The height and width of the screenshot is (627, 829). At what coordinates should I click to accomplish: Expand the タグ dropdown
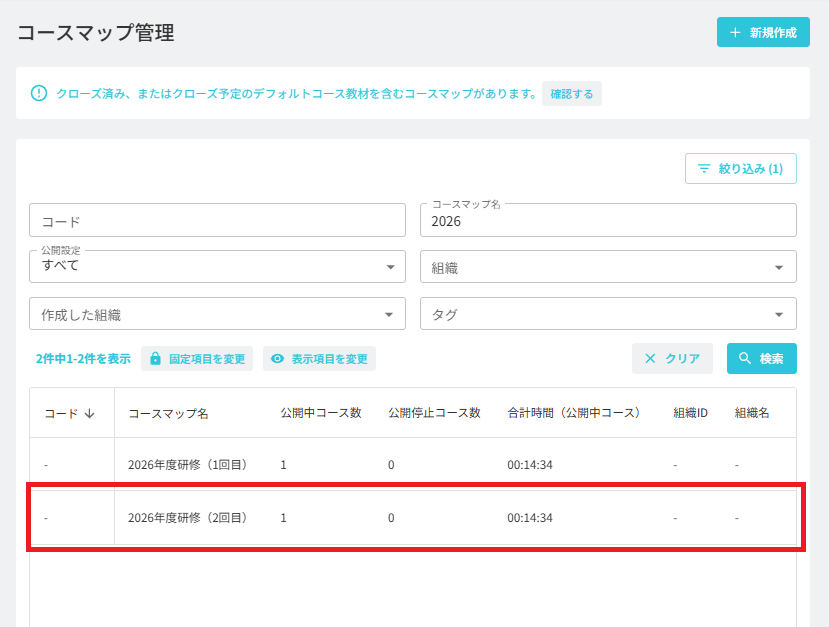tap(608, 314)
